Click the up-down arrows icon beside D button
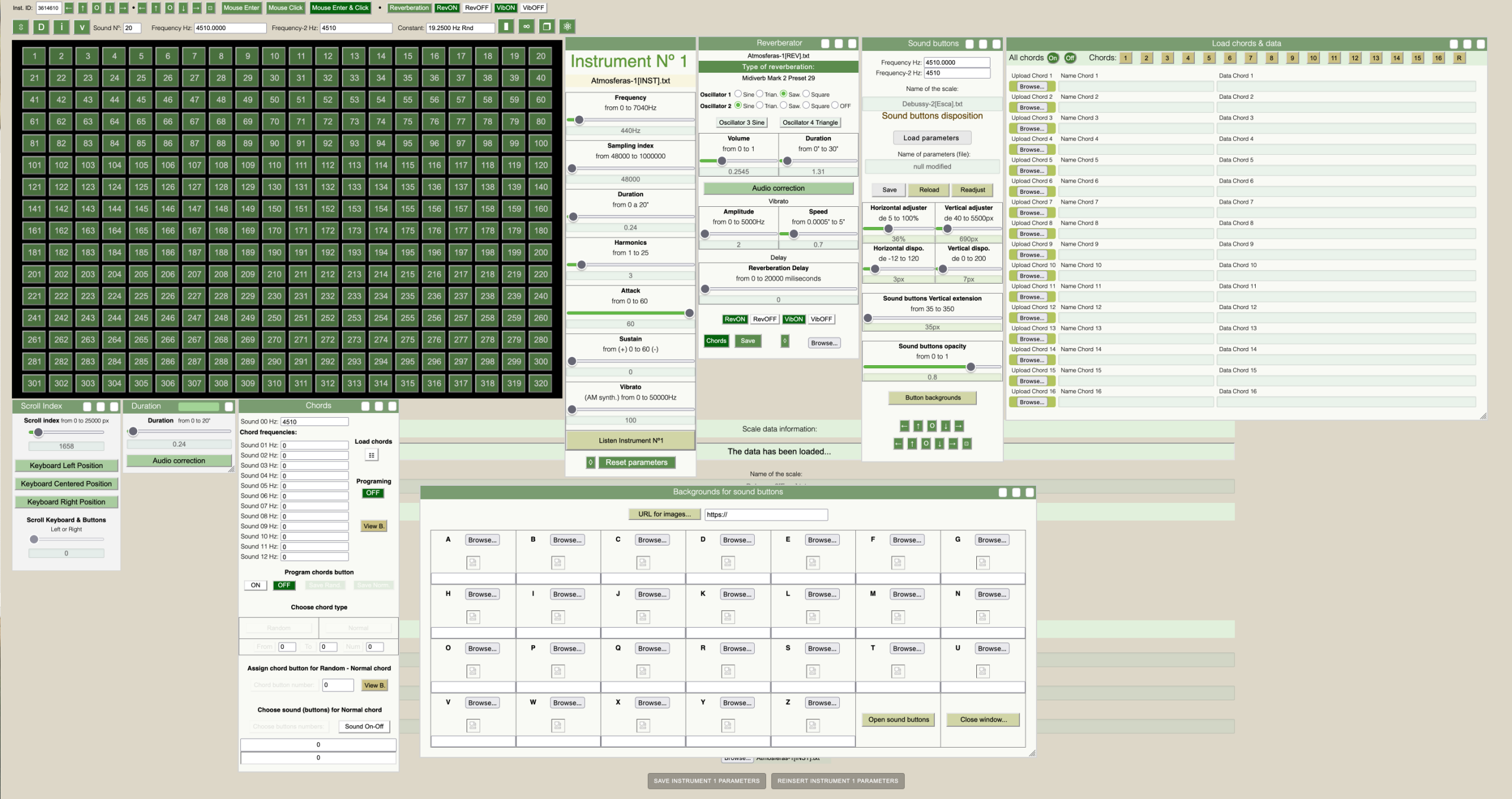Viewport: 1512px width, 799px height. click(x=21, y=27)
